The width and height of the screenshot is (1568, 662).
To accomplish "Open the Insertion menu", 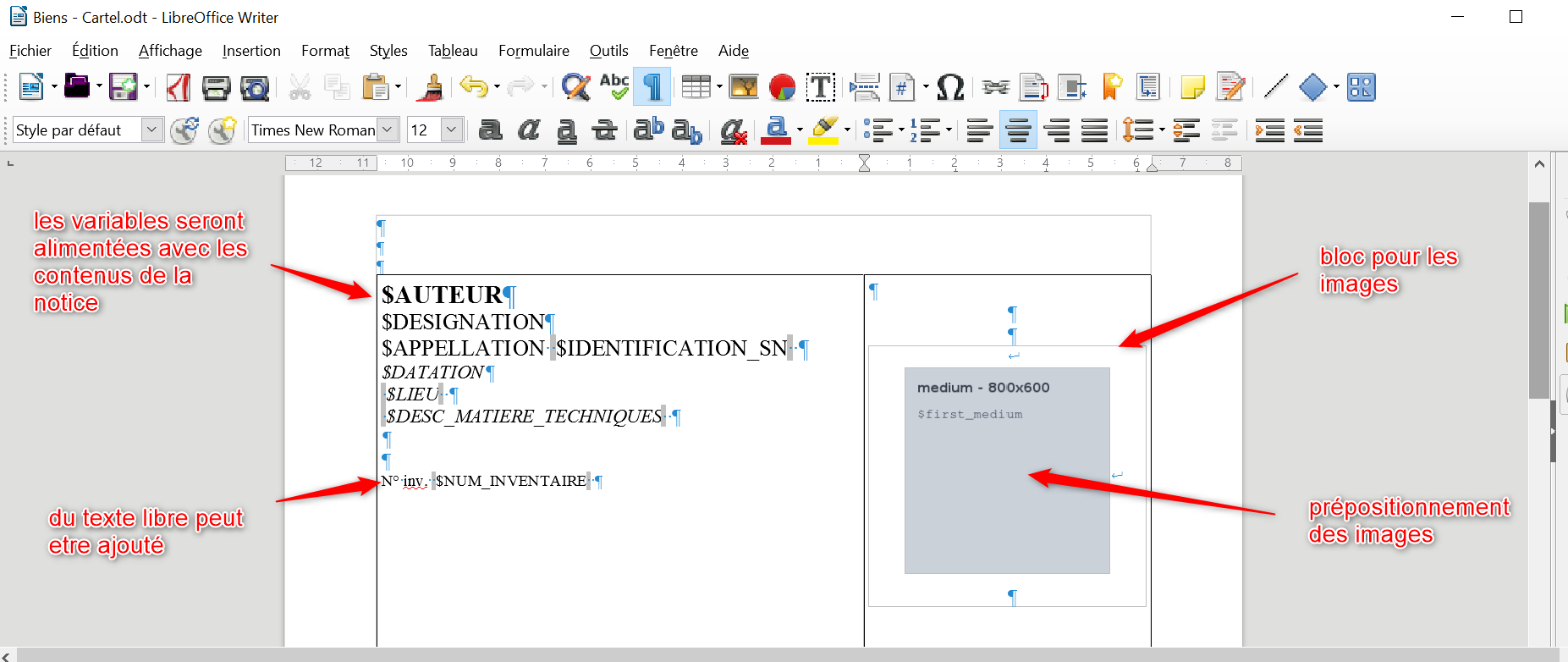I will (x=251, y=51).
